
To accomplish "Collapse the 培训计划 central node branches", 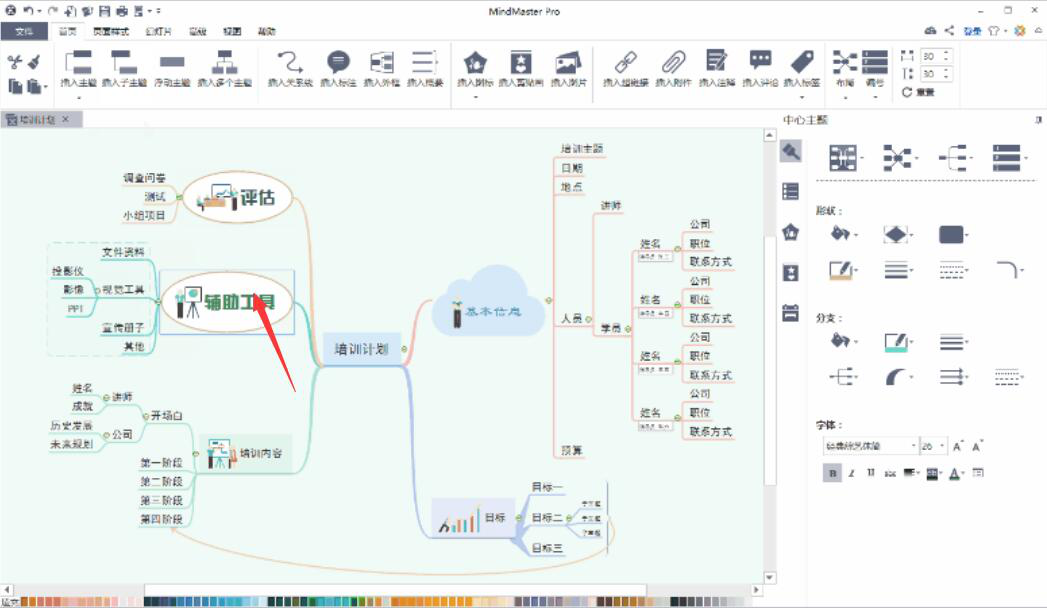I will pos(404,349).
